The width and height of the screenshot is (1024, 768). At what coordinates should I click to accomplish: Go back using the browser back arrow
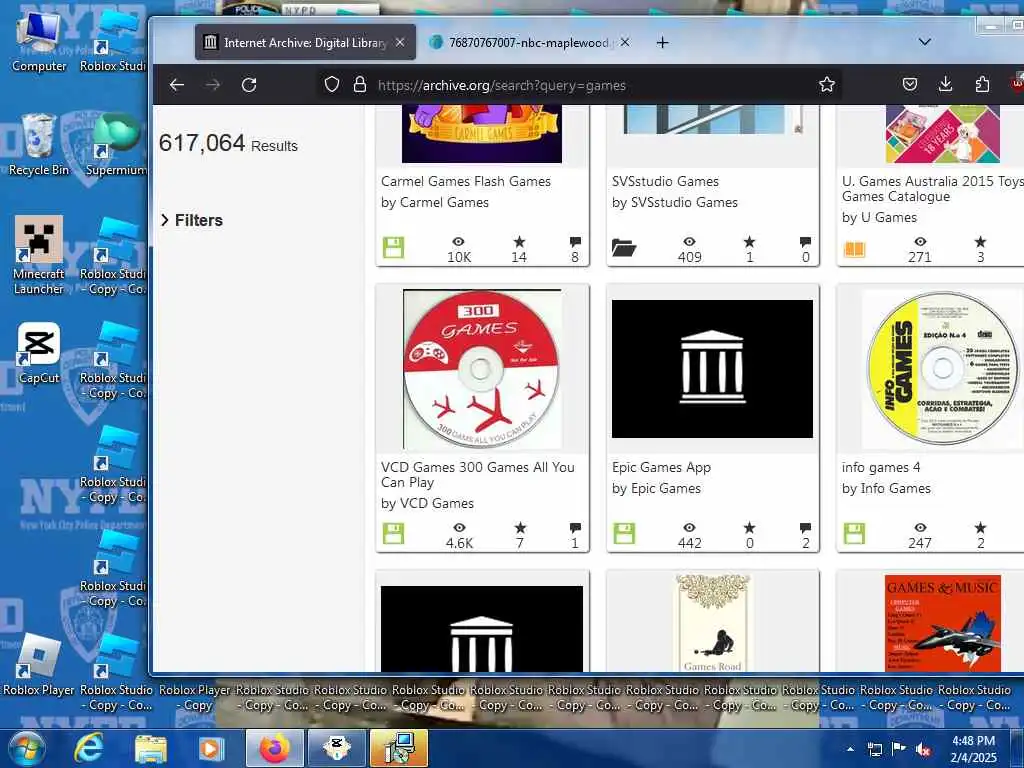pos(177,85)
